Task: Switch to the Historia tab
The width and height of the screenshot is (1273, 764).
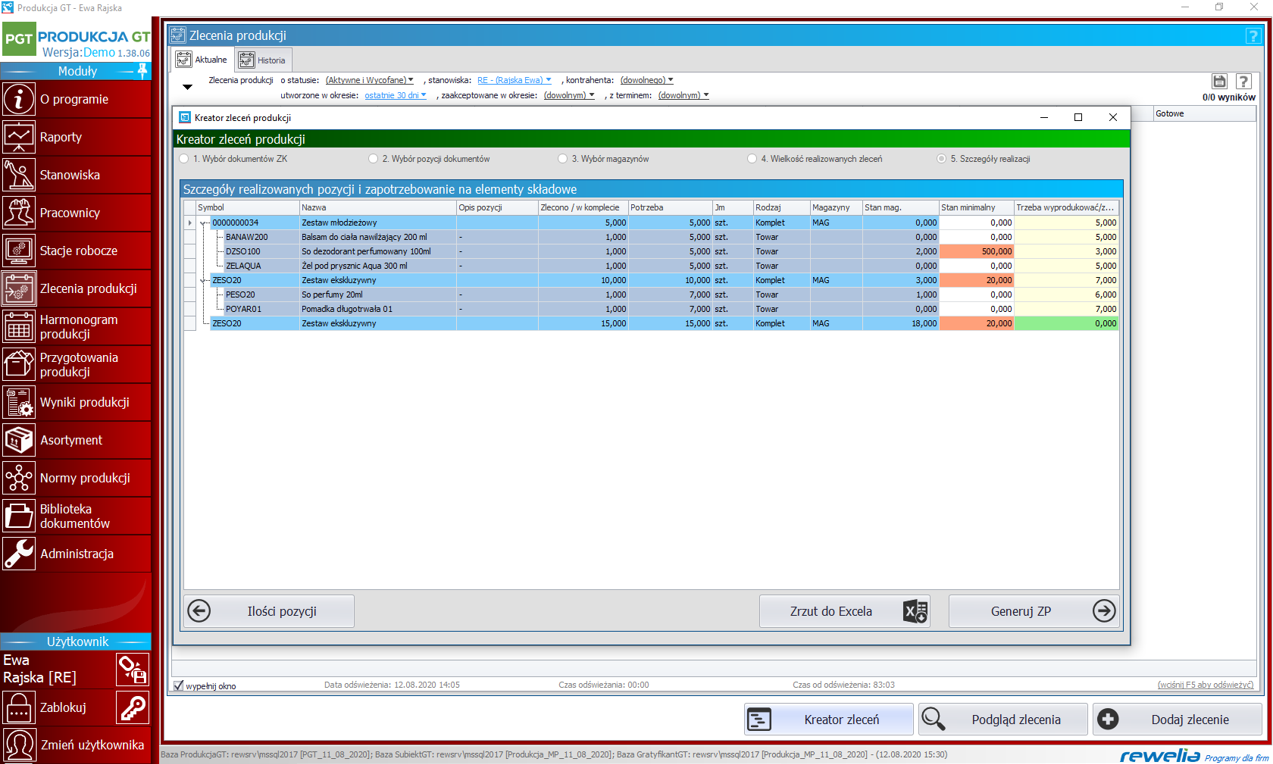Action: pyautogui.click(x=263, y=60)
